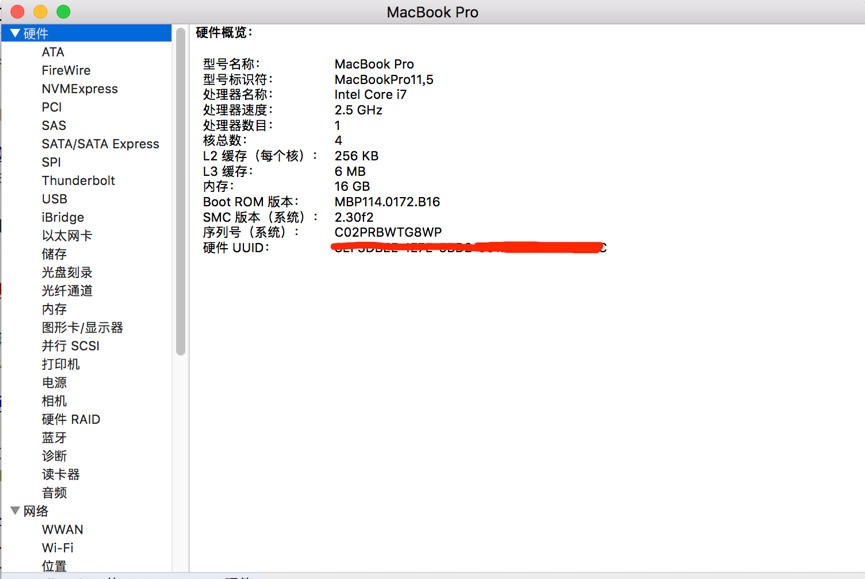Select PCI in the hardware list

coord(52,107)
